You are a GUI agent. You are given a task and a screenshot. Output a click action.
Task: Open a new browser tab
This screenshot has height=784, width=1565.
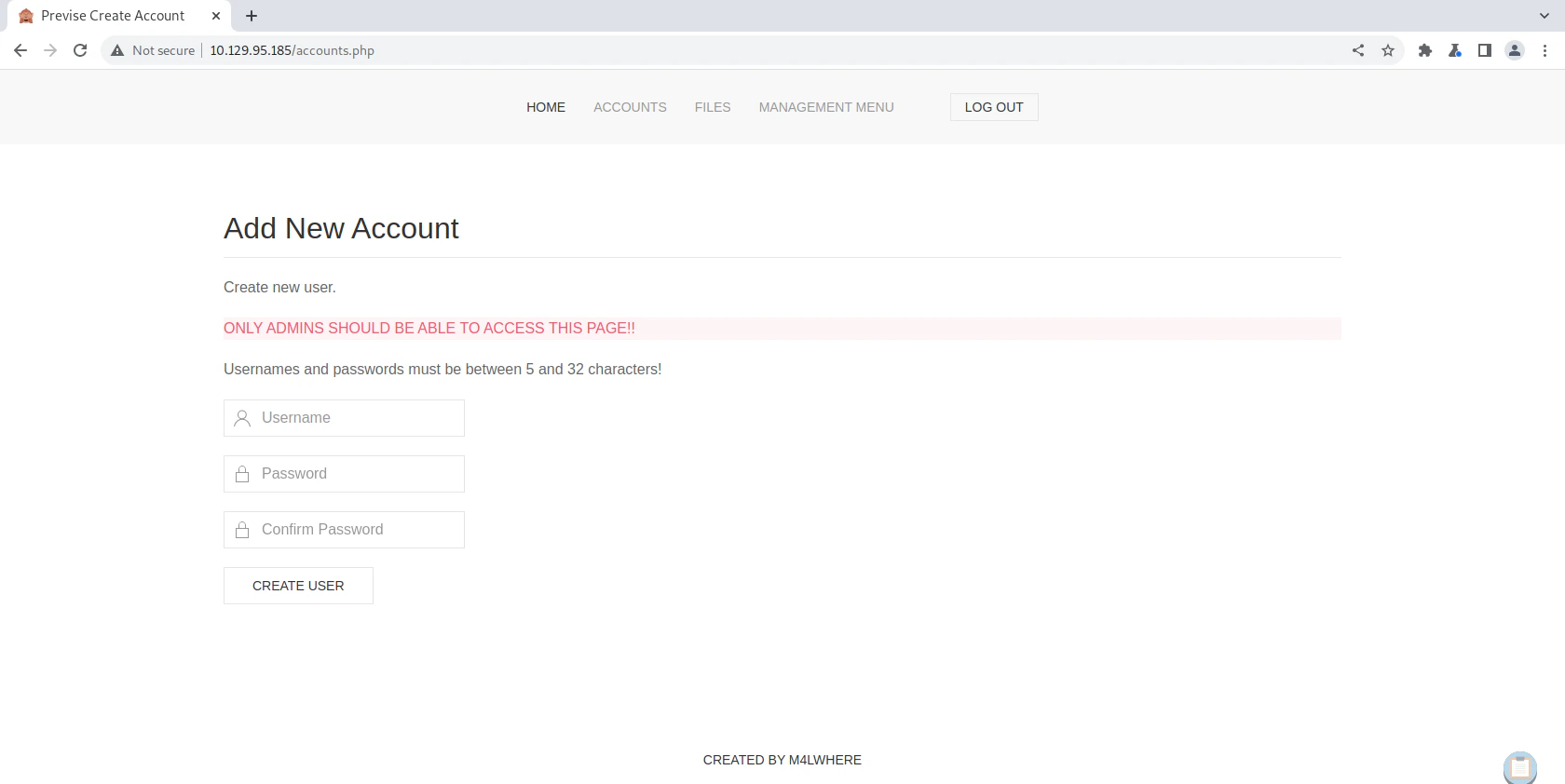pyautogui.click(x=252, y=16)
